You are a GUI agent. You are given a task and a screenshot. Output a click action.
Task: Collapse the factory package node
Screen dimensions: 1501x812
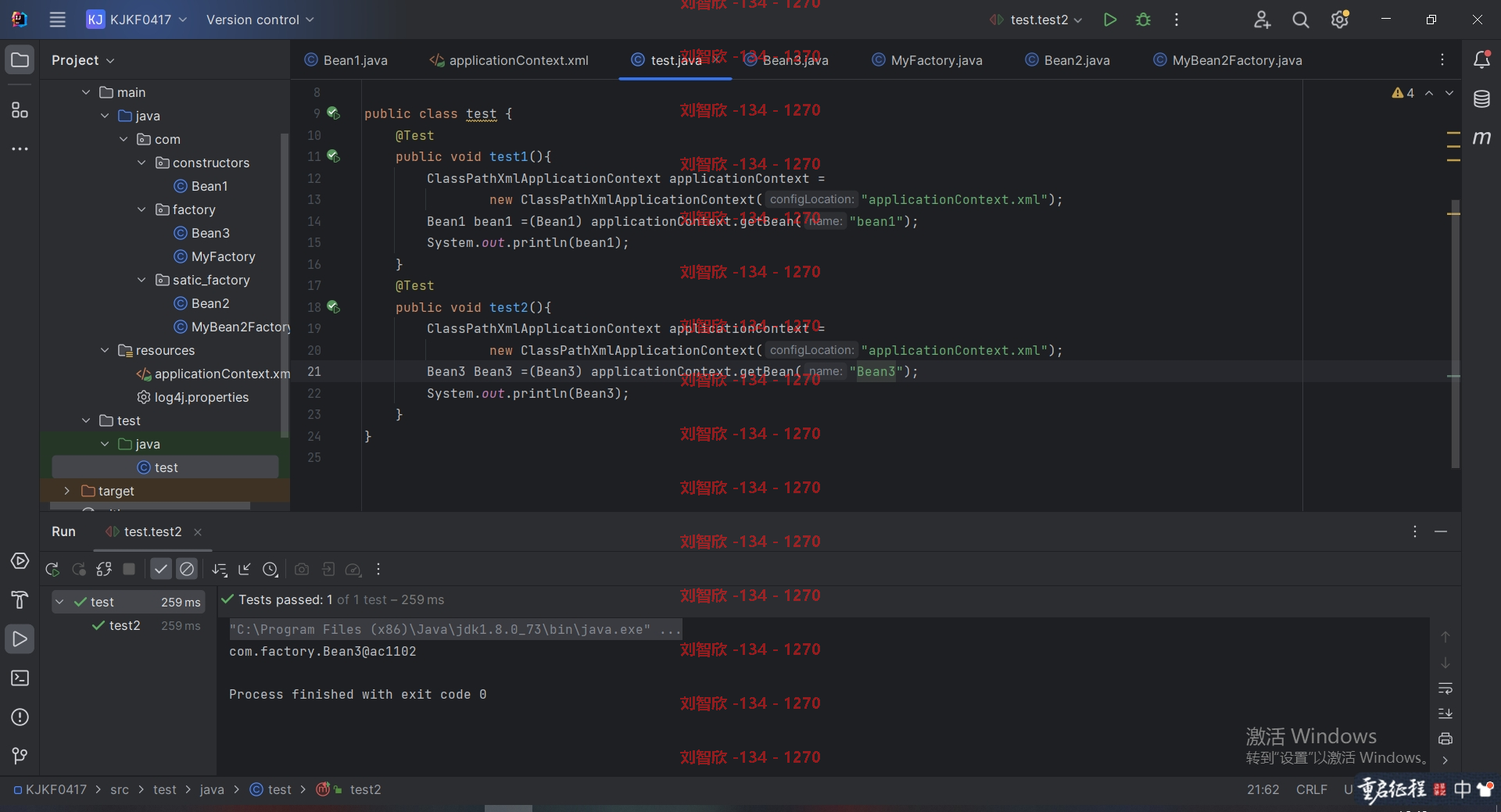(x=142, y=209)
